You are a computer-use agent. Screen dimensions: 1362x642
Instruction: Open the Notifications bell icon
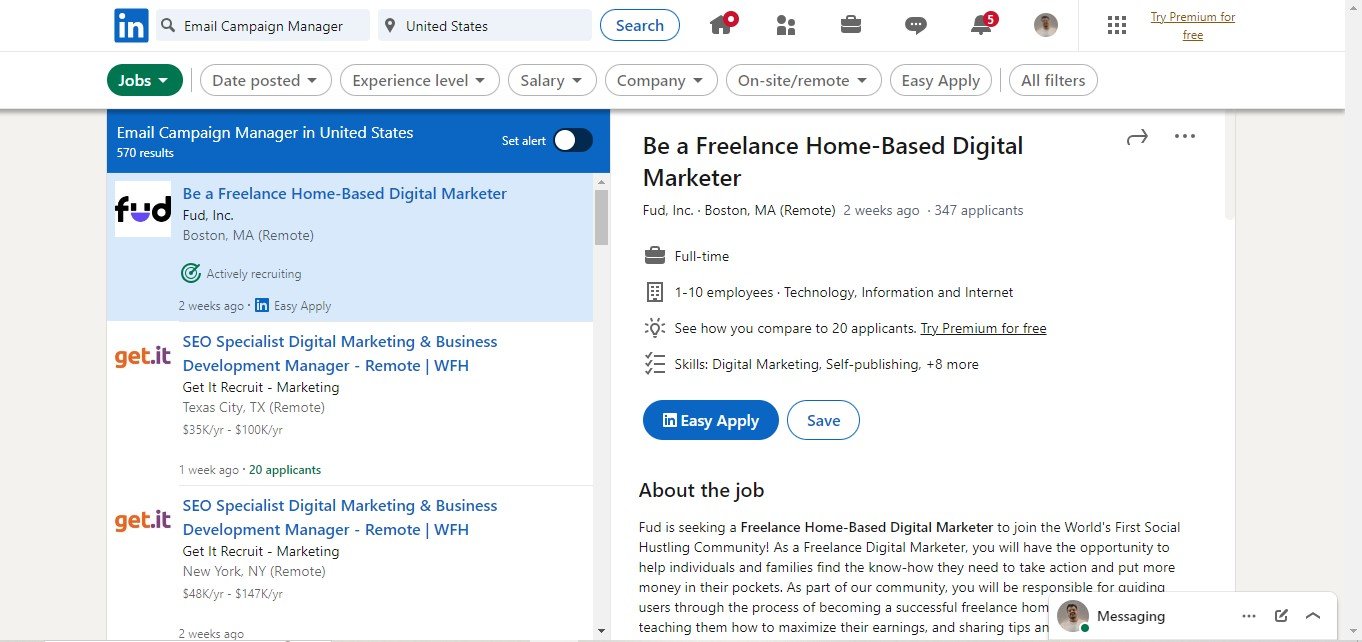(x=982, y=25)
